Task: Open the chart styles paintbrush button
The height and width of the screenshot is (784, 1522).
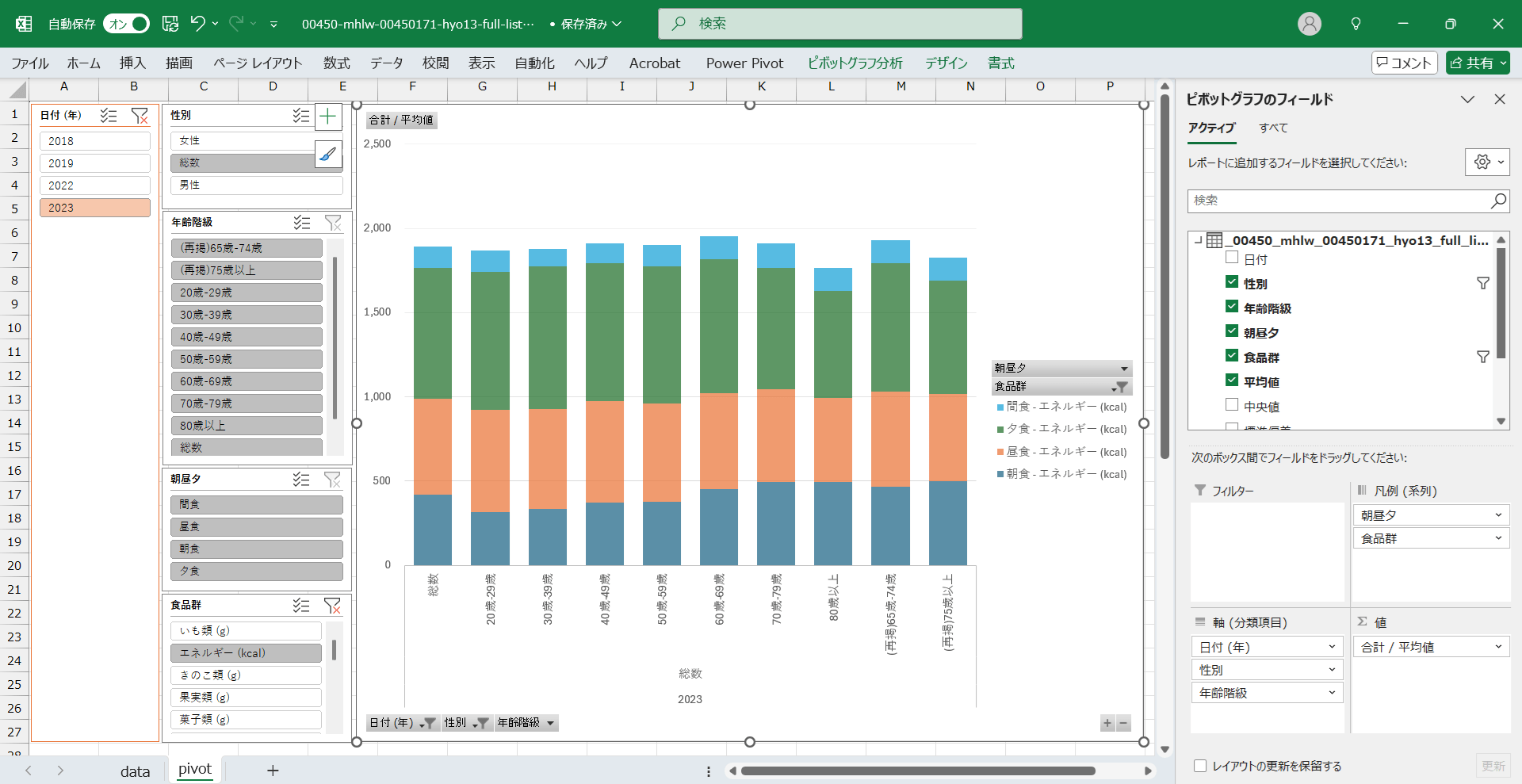Action: point(328,154)
